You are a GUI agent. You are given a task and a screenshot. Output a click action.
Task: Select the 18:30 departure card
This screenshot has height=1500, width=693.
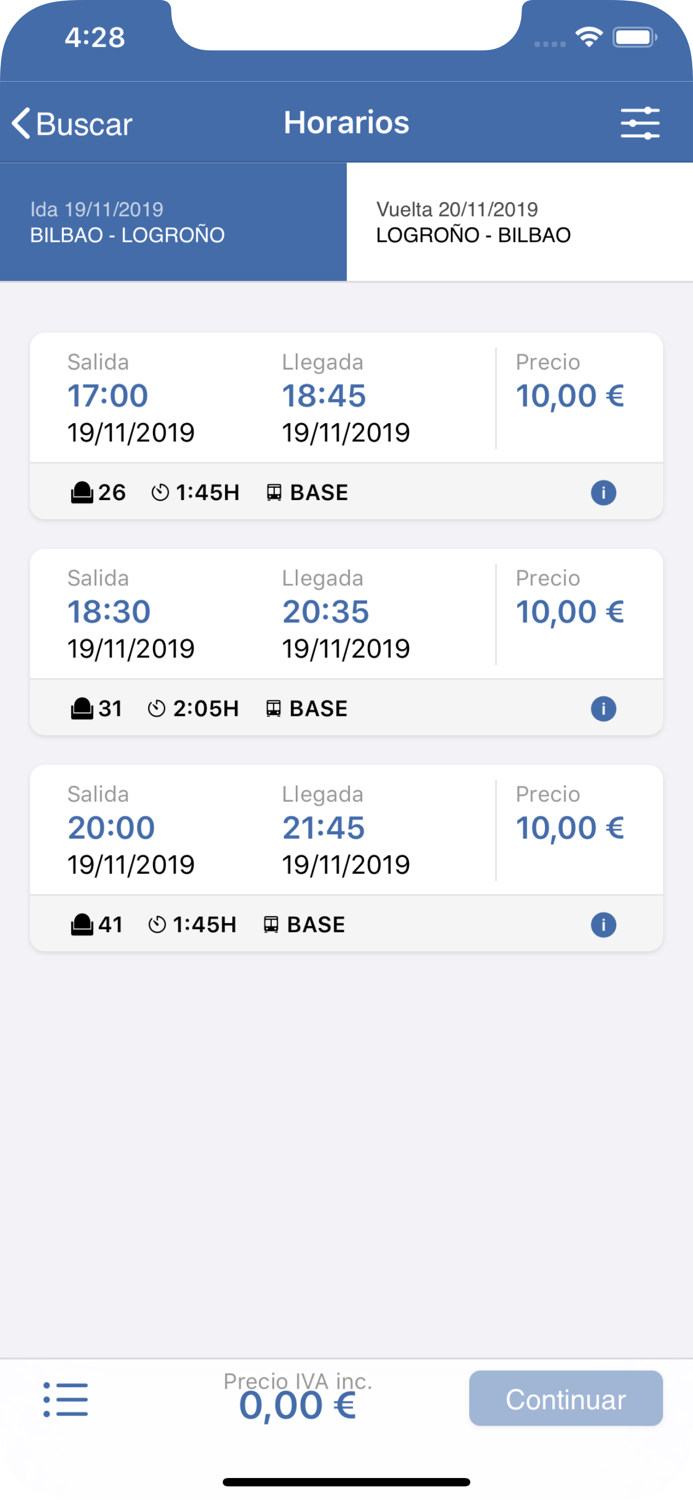(346, 613)
